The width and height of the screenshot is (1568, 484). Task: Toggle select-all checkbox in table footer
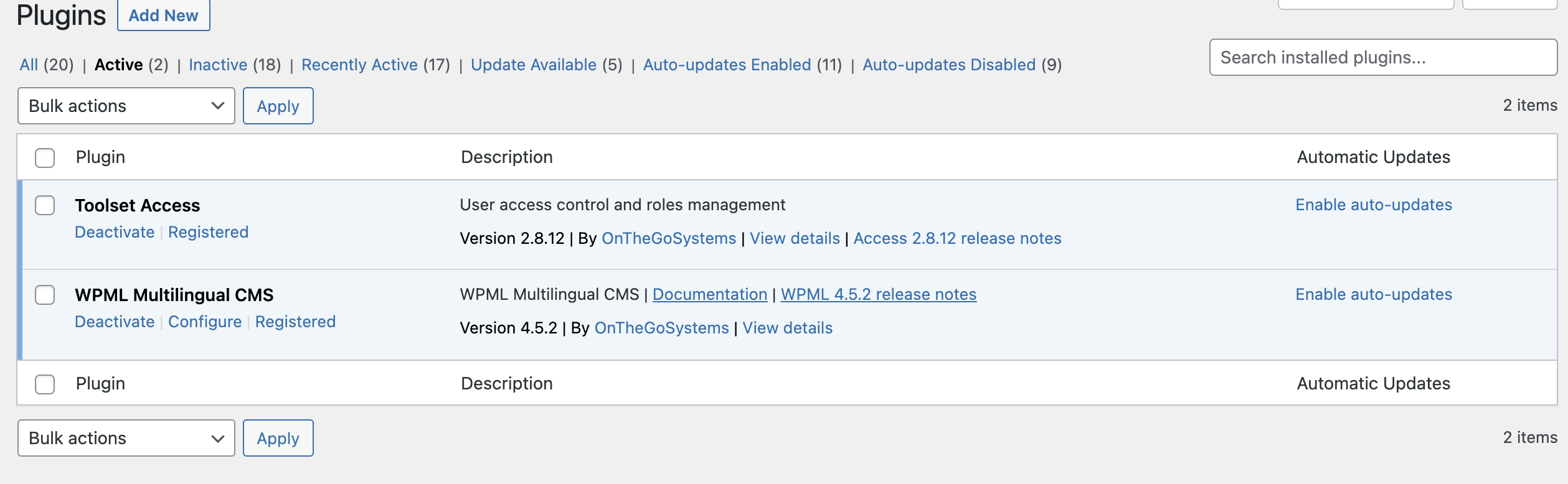pyautogui.click(x=45, y=384)
